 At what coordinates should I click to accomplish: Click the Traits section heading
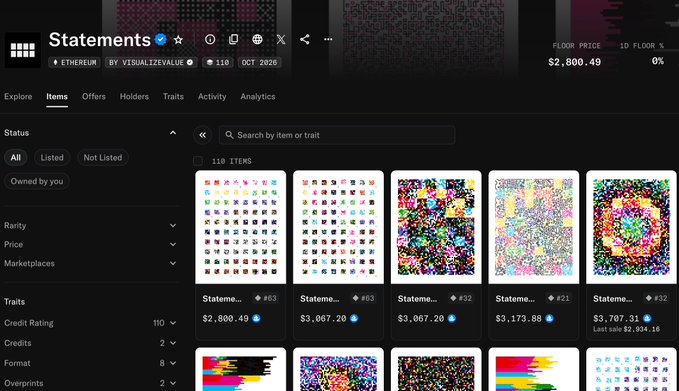14,302
